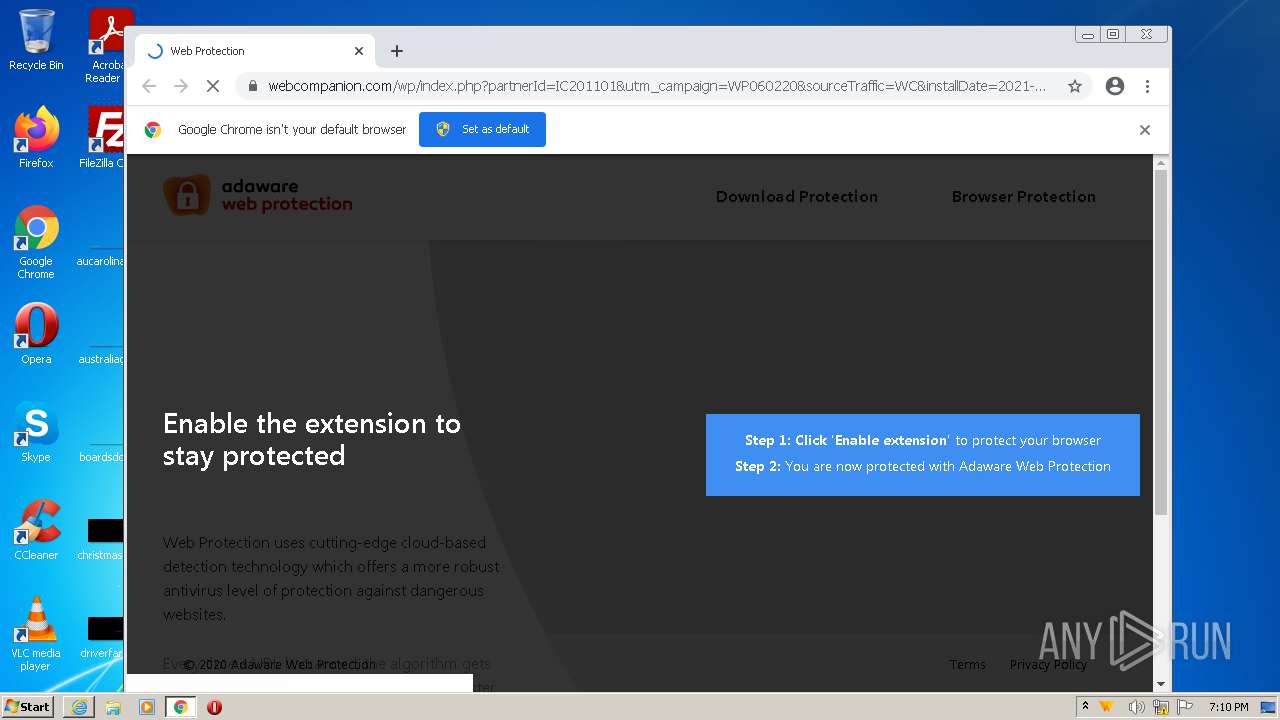
Task: Stop loading the page
Action: 213,86
